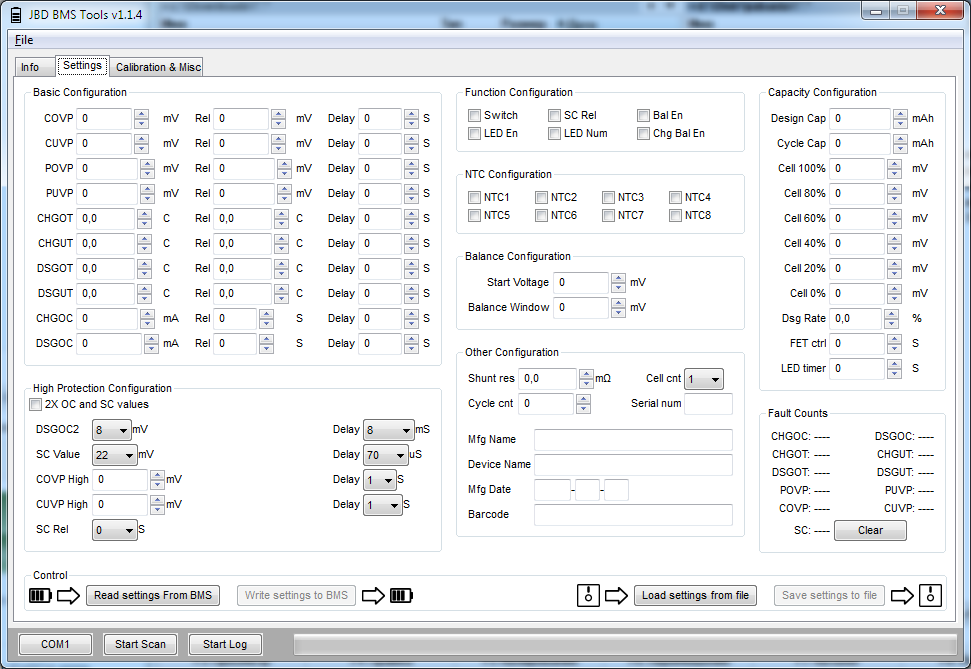The image size is (971, 669).
Task: Click the CHGOT temperature value field
Action: (x=106, y=218)
